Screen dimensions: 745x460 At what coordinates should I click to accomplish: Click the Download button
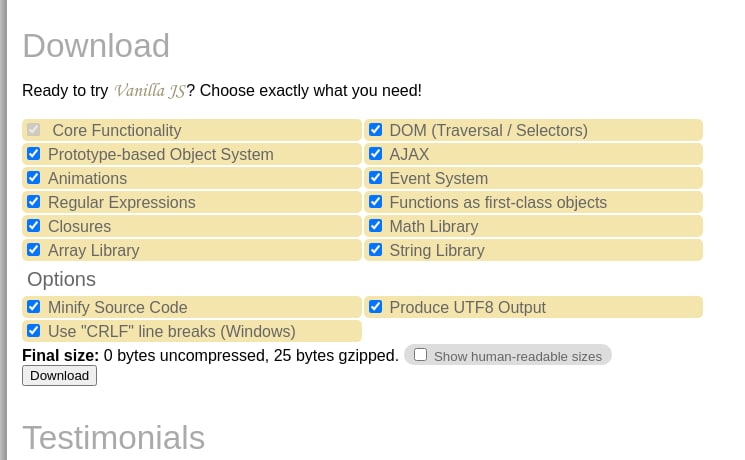59,375
